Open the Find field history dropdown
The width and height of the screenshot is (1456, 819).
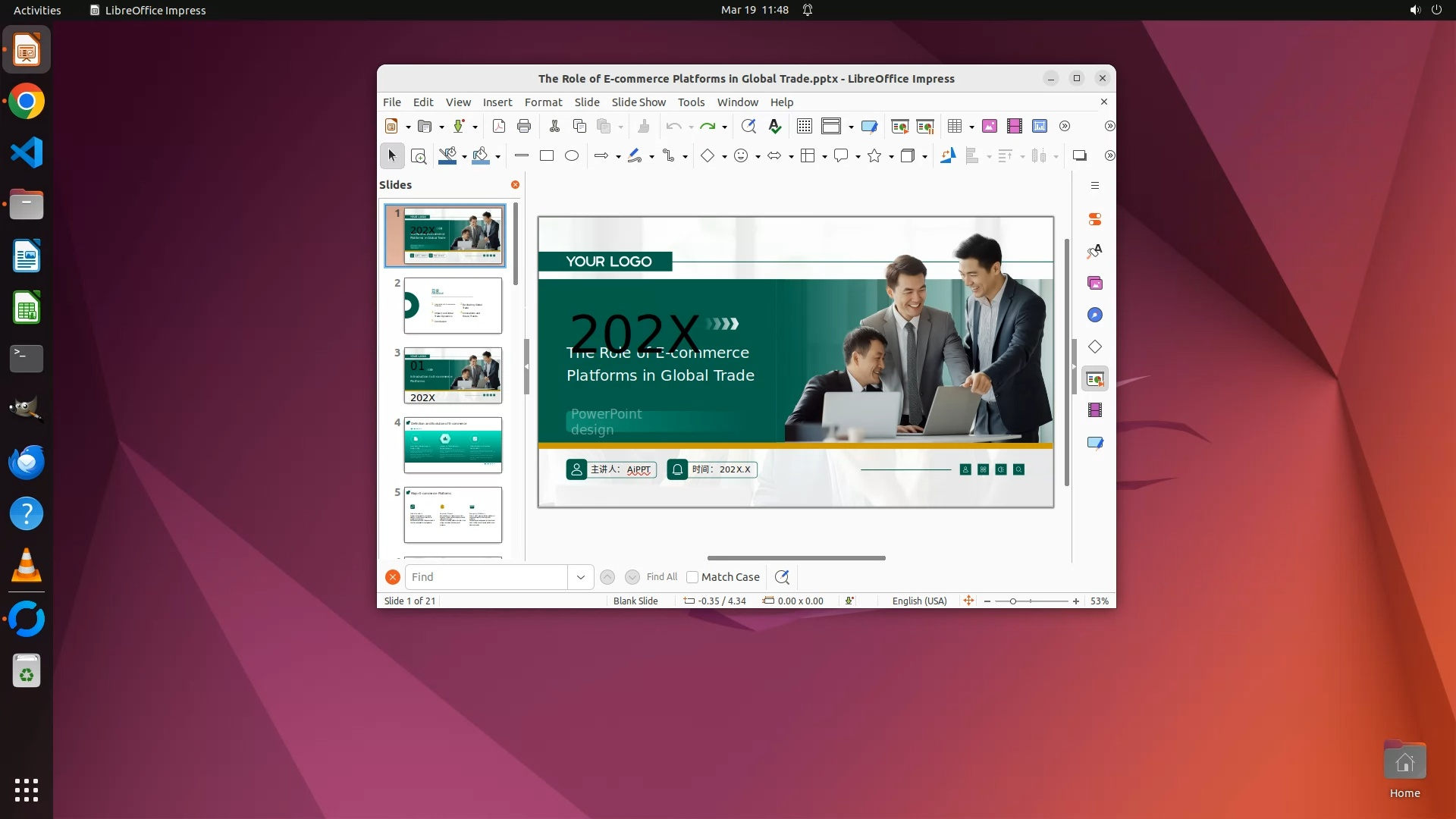pos(580,577)
